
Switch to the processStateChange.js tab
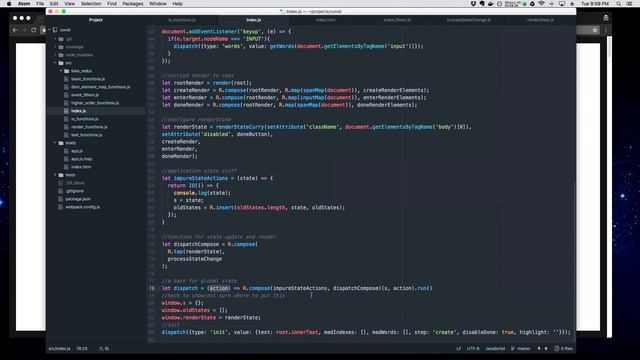[469, 20]
